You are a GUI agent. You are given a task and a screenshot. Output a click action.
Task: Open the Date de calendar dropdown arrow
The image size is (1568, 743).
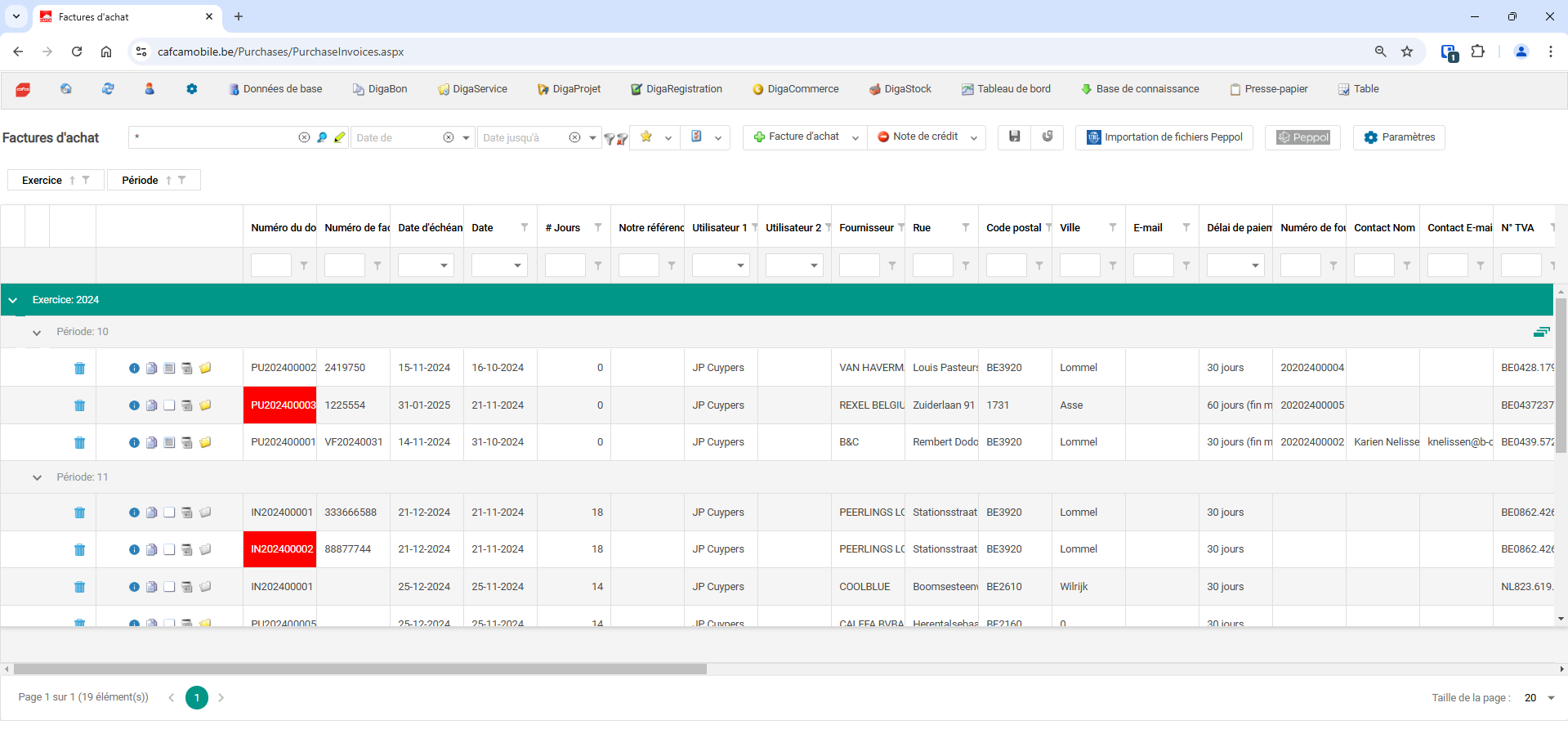(466, 137)
